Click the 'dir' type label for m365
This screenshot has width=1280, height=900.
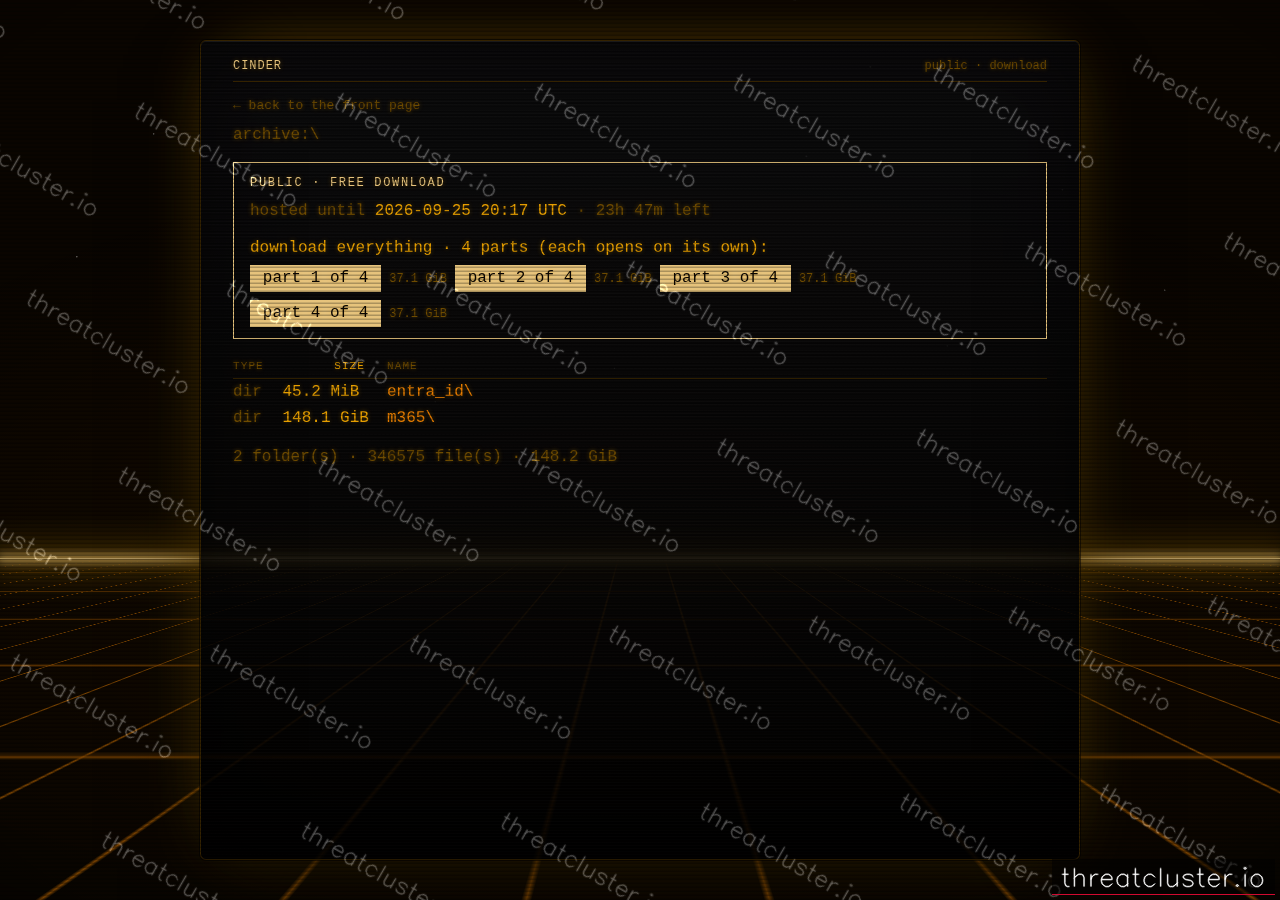coord(247,417)
